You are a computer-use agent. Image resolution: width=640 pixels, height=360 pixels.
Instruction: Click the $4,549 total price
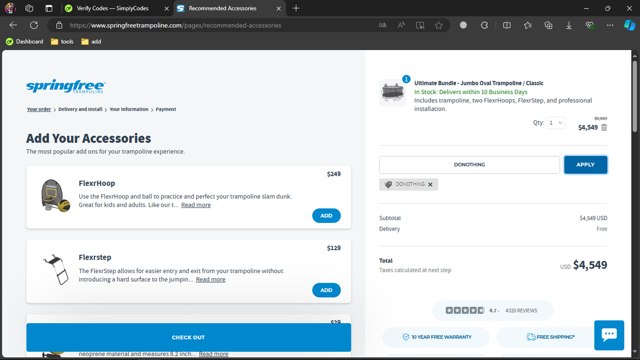[590, 265]
